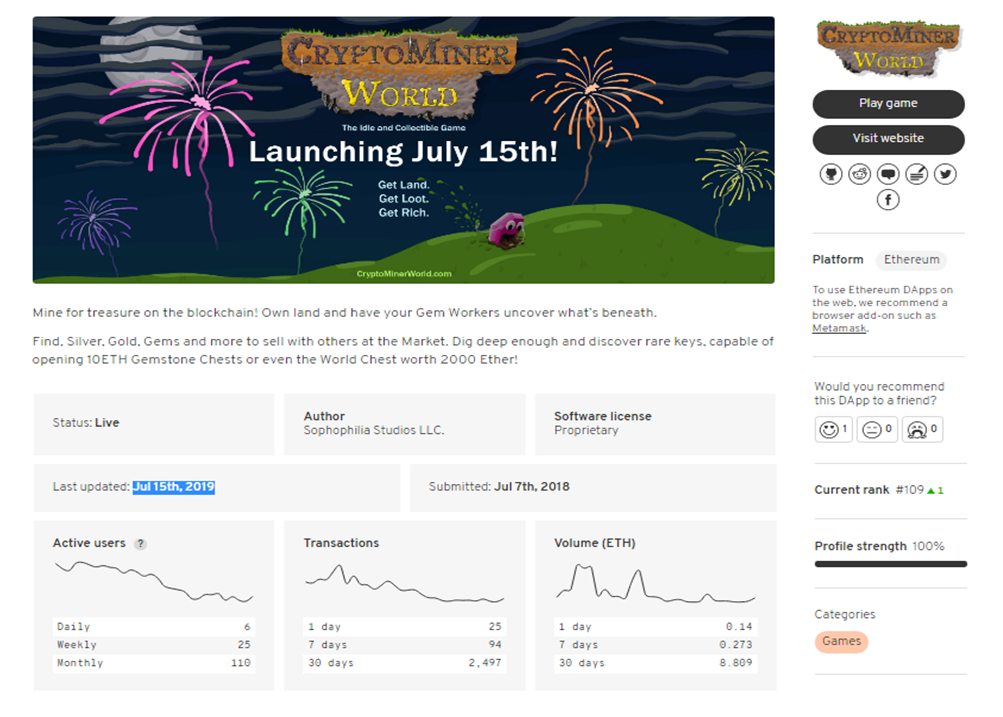Click 'Sophophilia Studios LLC.' author name

coord(374,430)
